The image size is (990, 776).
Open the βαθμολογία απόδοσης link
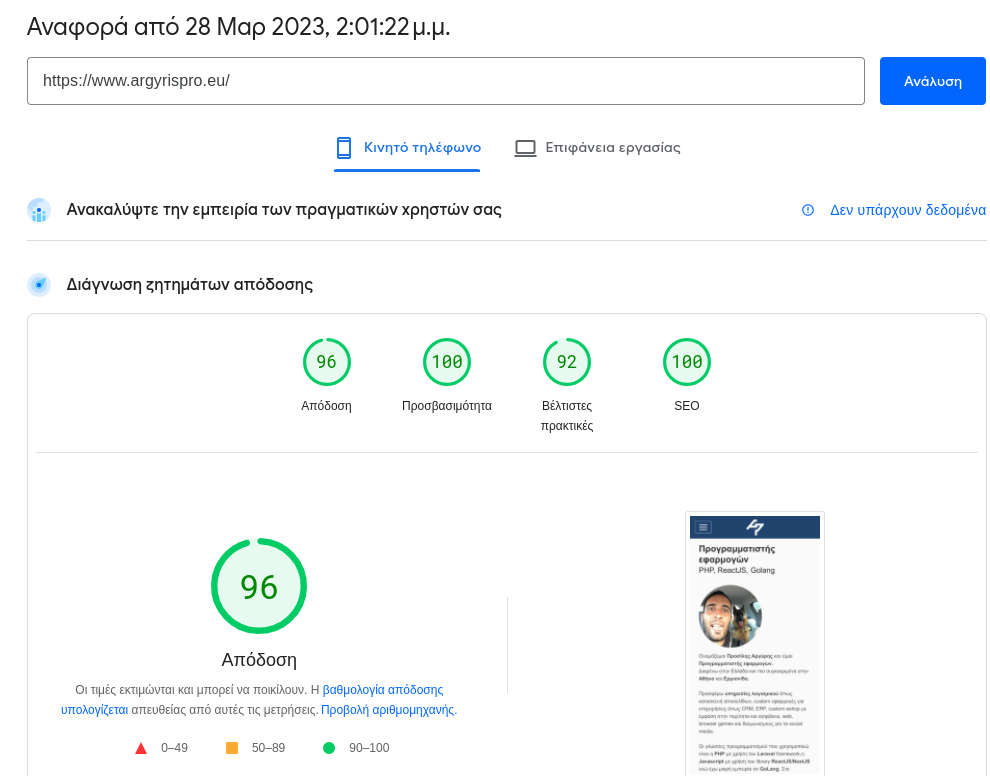(383, 689)
